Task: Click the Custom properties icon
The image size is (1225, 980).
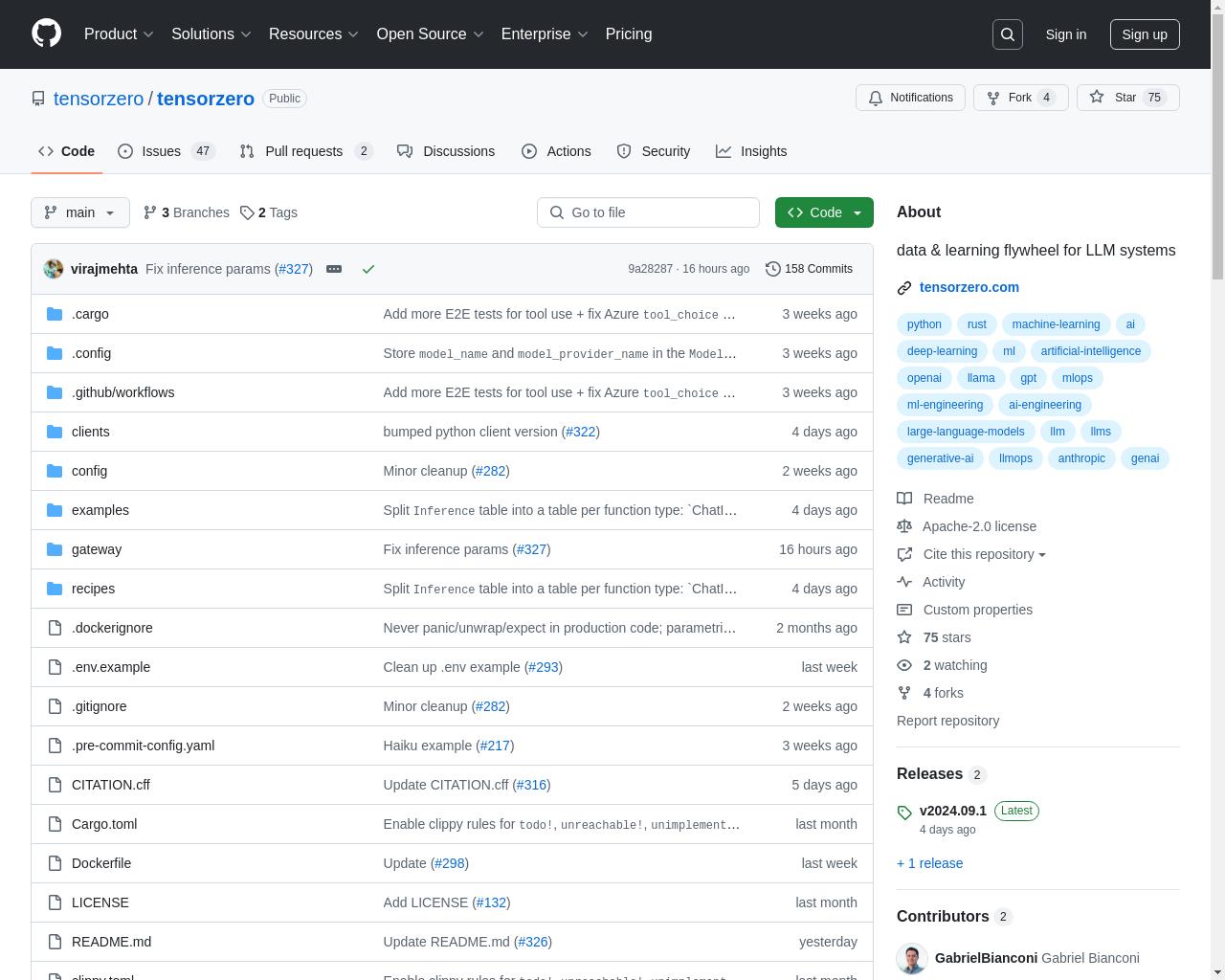Action: 904,610
